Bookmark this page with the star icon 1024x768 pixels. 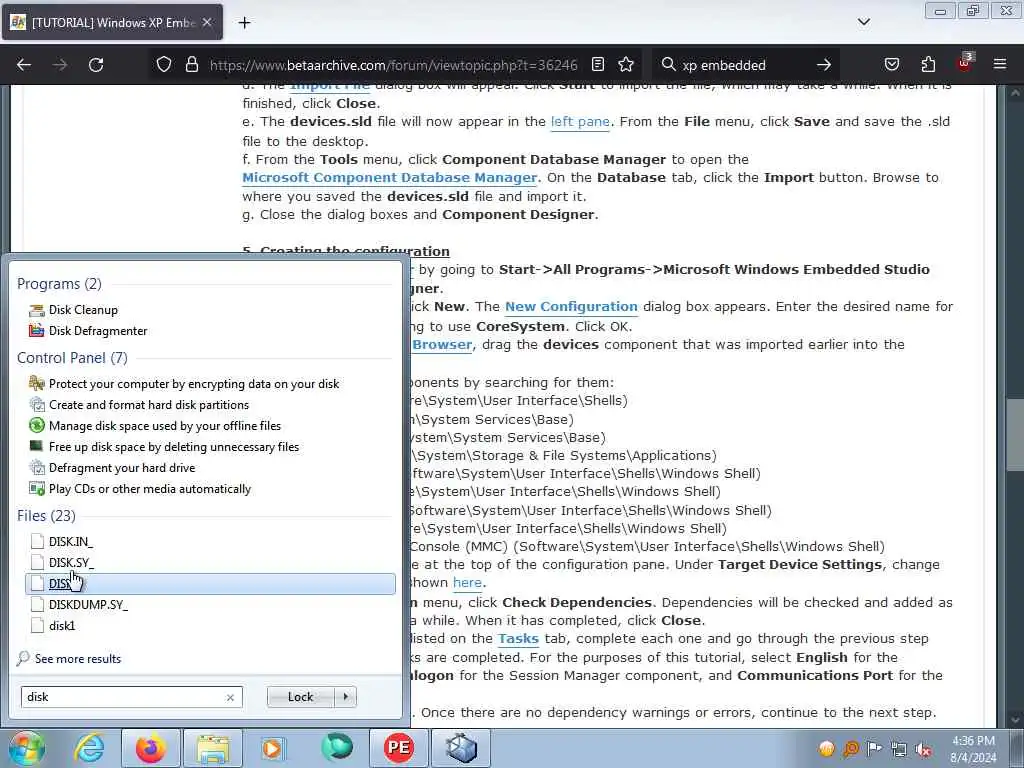click(x=626, y=65)
